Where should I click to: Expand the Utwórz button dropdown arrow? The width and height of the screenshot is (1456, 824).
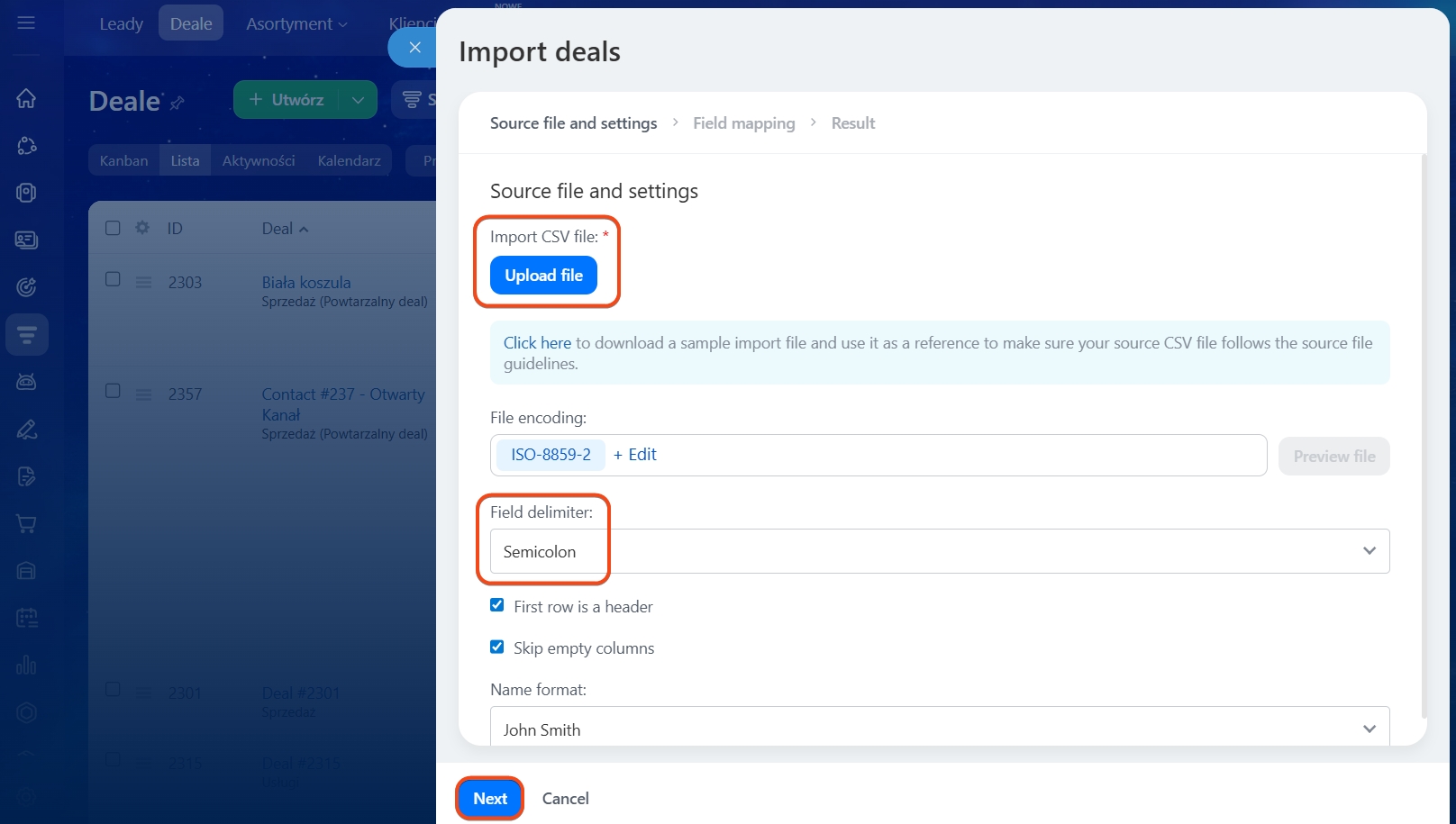(358, 100)
